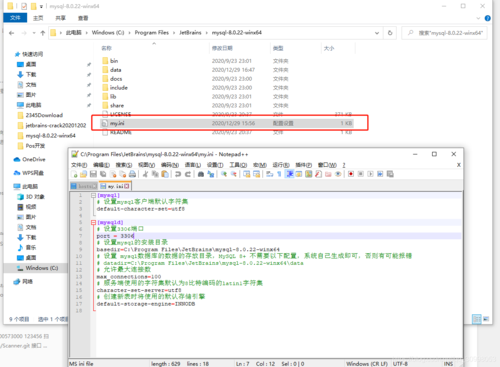The height and width of the screenshot is (367, 500).
Task: Open the 文件(F) menu in Notepad++
Action: pyautogui.click(x=79, y=165)
